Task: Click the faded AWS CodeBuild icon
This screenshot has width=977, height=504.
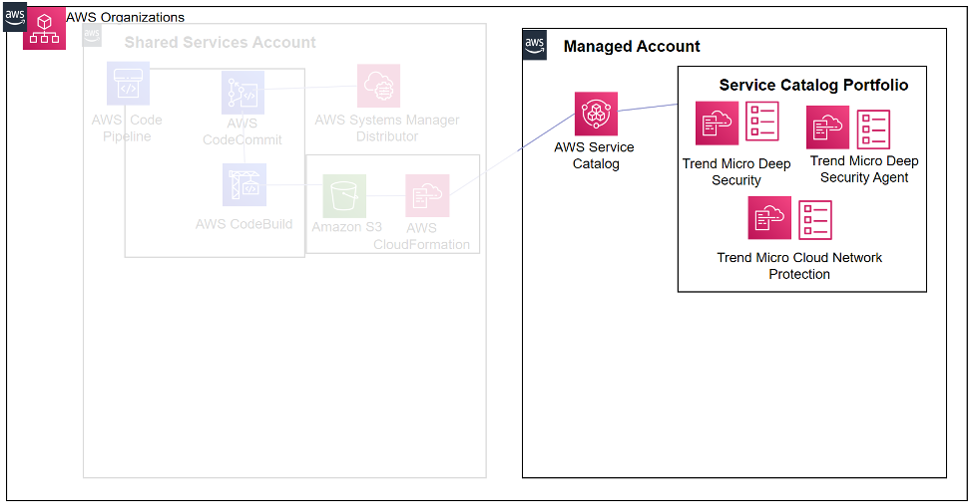Action: pyautogui.click(x=244, y=184)
